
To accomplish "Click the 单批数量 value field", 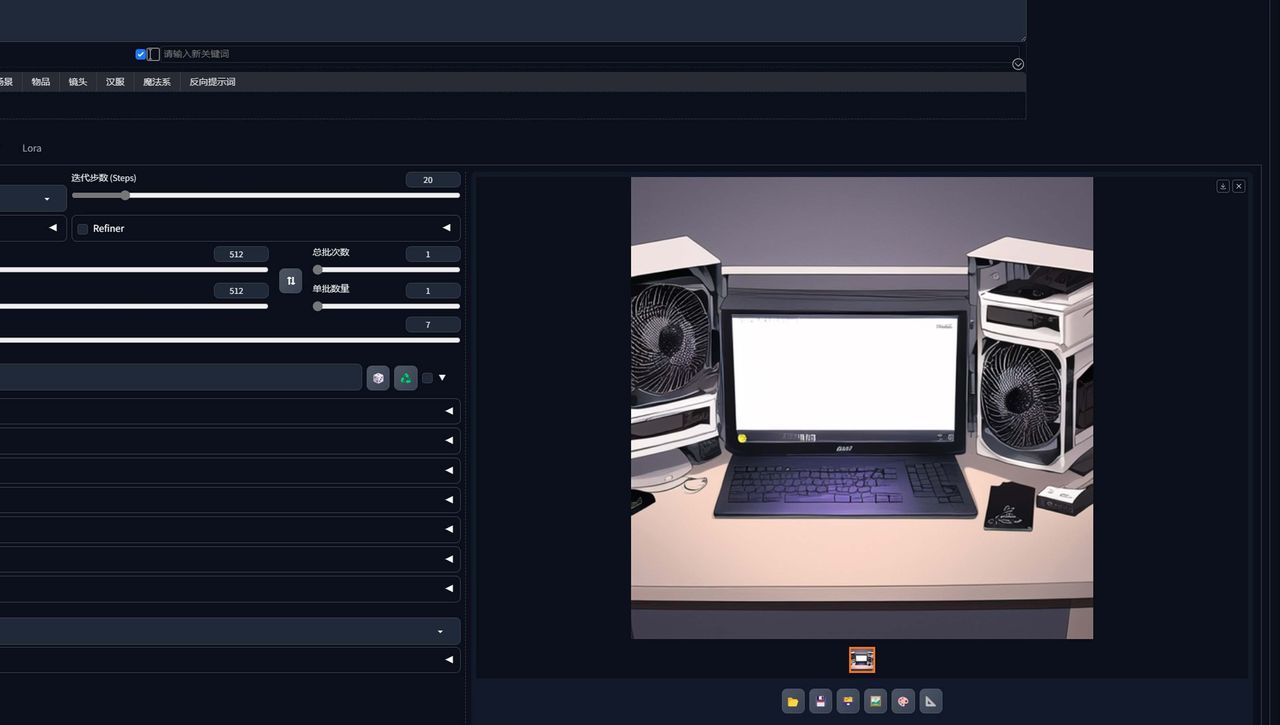I will 433,291.
